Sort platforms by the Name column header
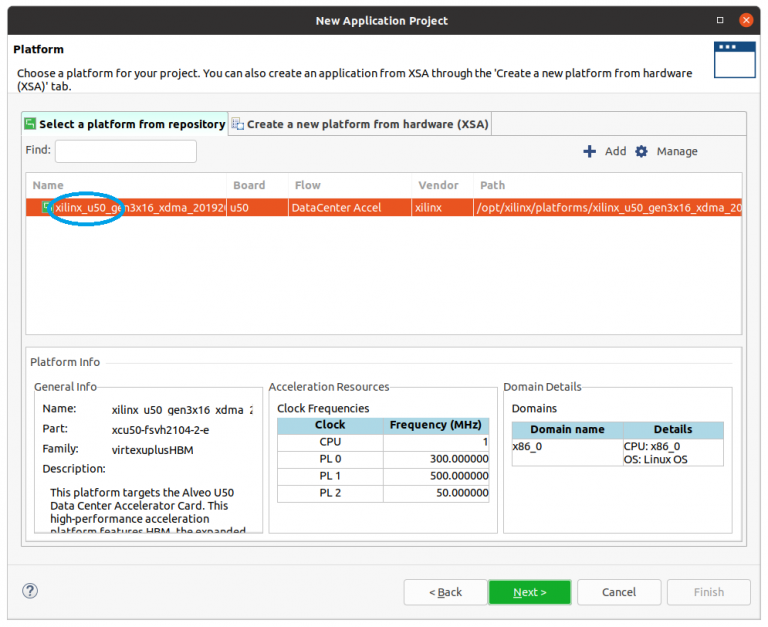Screen dimensions: 768x627 48,185
